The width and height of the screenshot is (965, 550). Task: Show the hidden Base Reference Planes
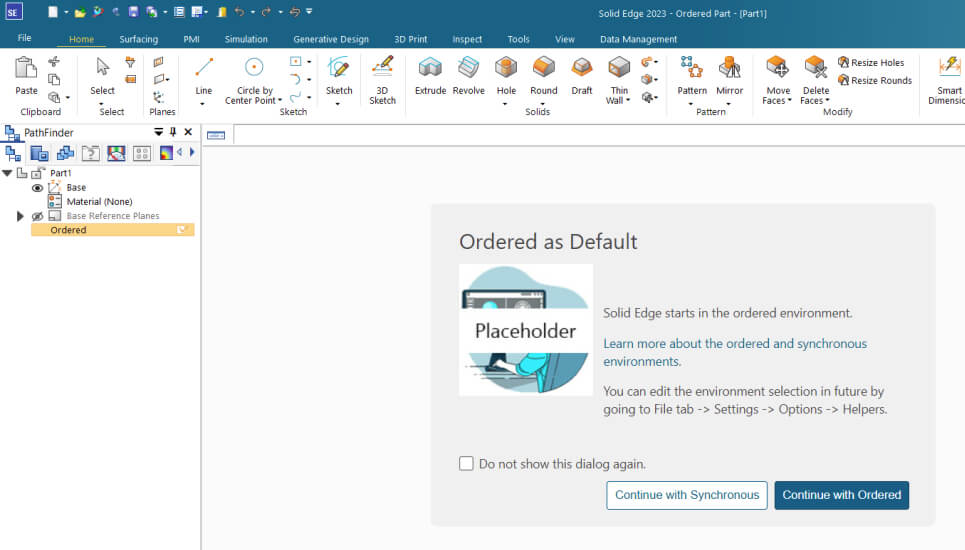tap(38, 216)
